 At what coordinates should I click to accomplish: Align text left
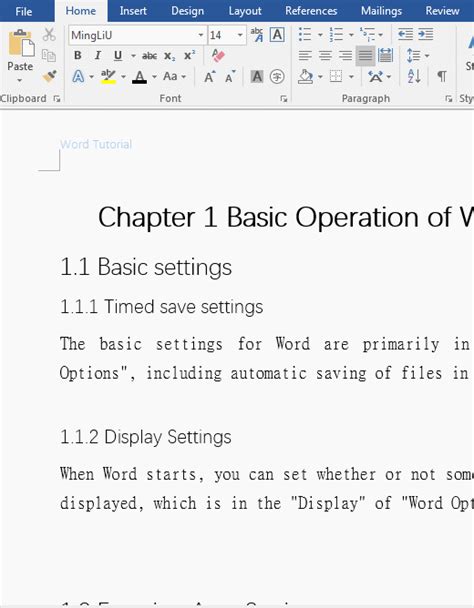point(305,56)
